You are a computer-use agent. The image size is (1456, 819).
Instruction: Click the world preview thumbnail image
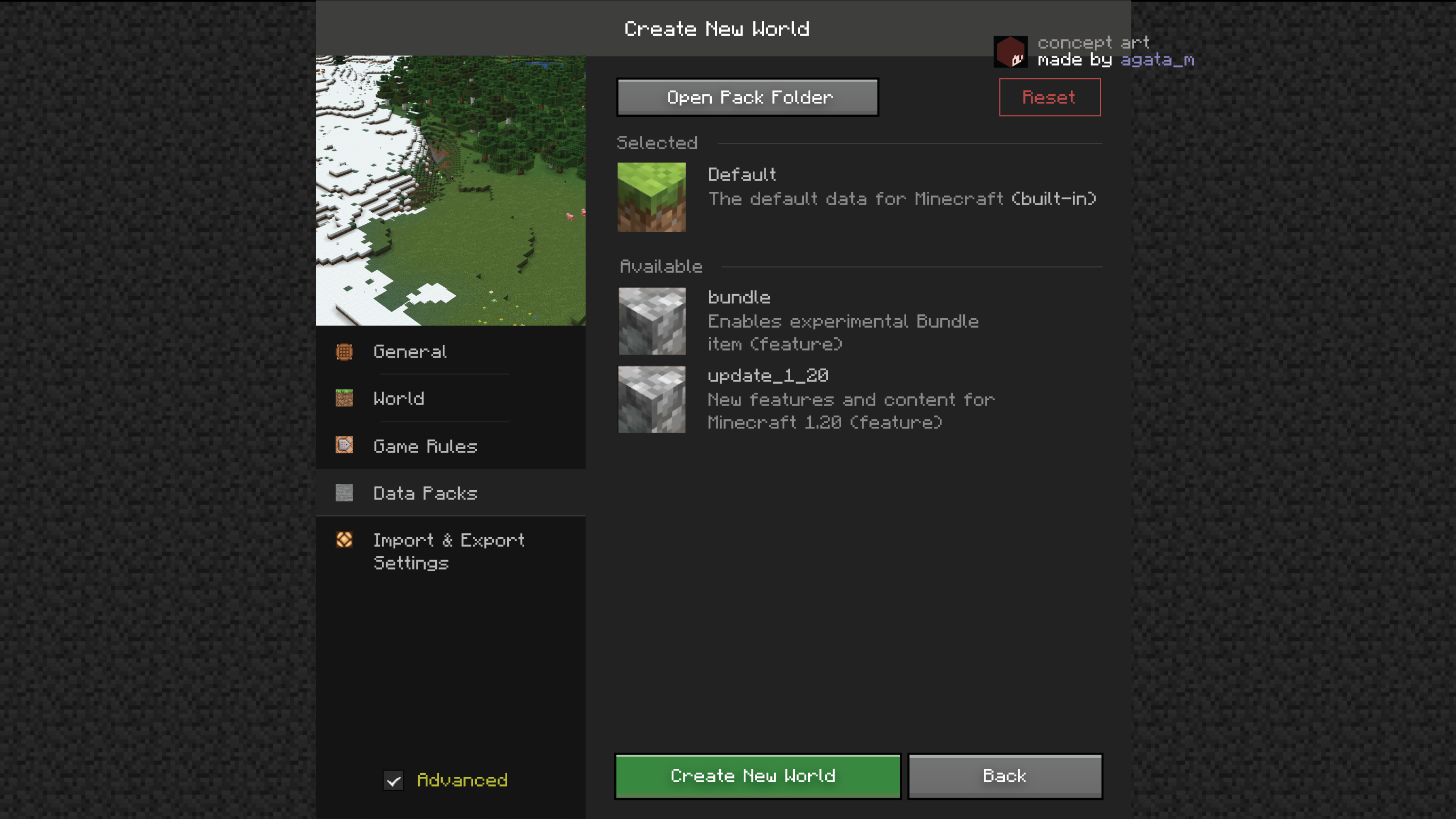451,190
